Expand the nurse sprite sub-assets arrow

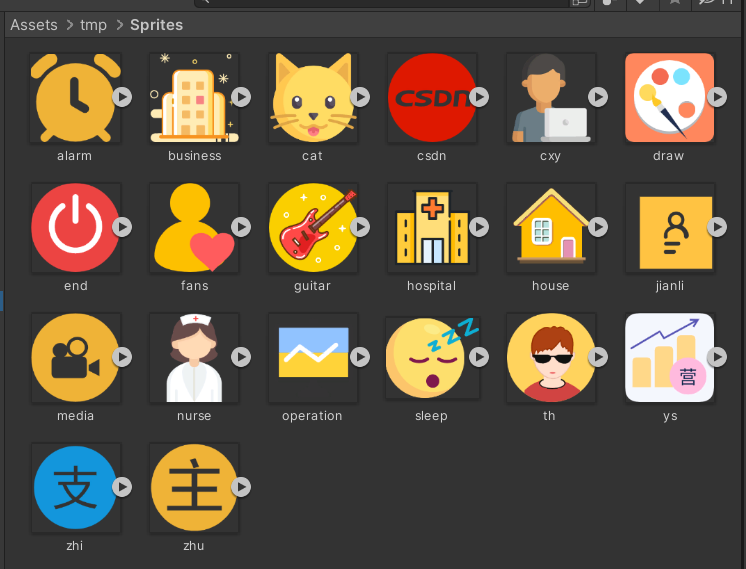(241, 357)
